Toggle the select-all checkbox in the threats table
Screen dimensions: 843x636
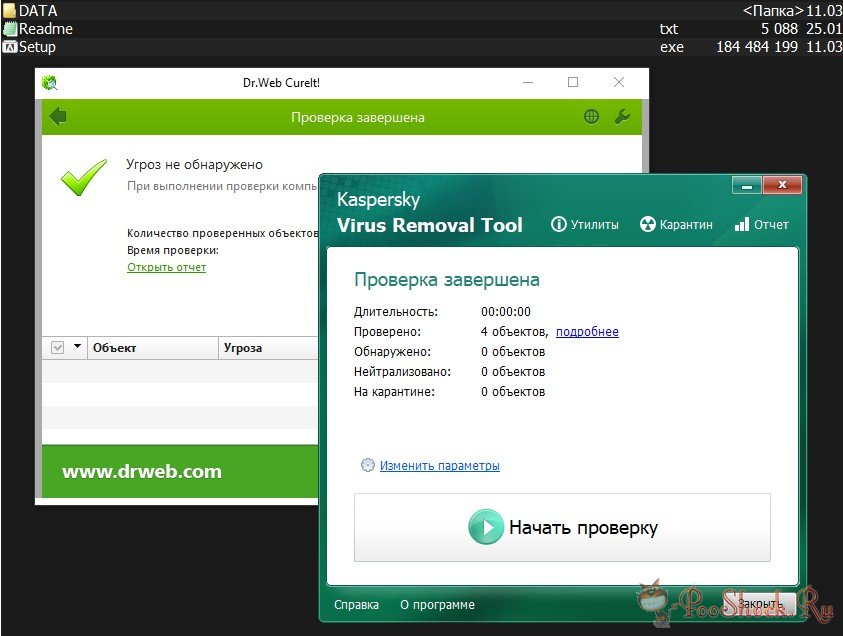point(57,347)
